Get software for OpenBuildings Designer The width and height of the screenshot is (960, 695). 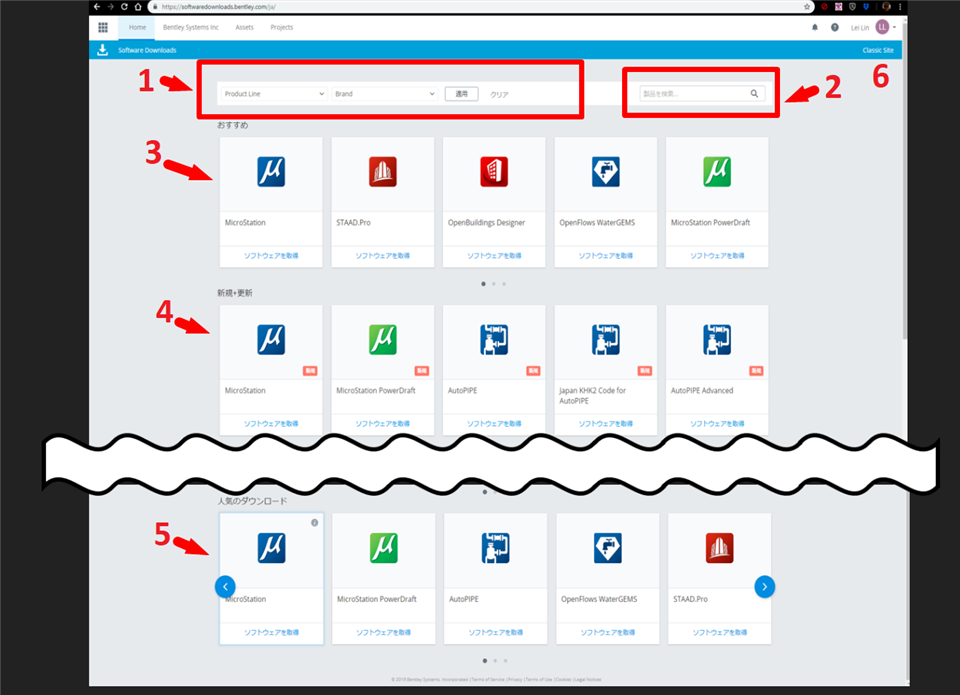[494, 256]
